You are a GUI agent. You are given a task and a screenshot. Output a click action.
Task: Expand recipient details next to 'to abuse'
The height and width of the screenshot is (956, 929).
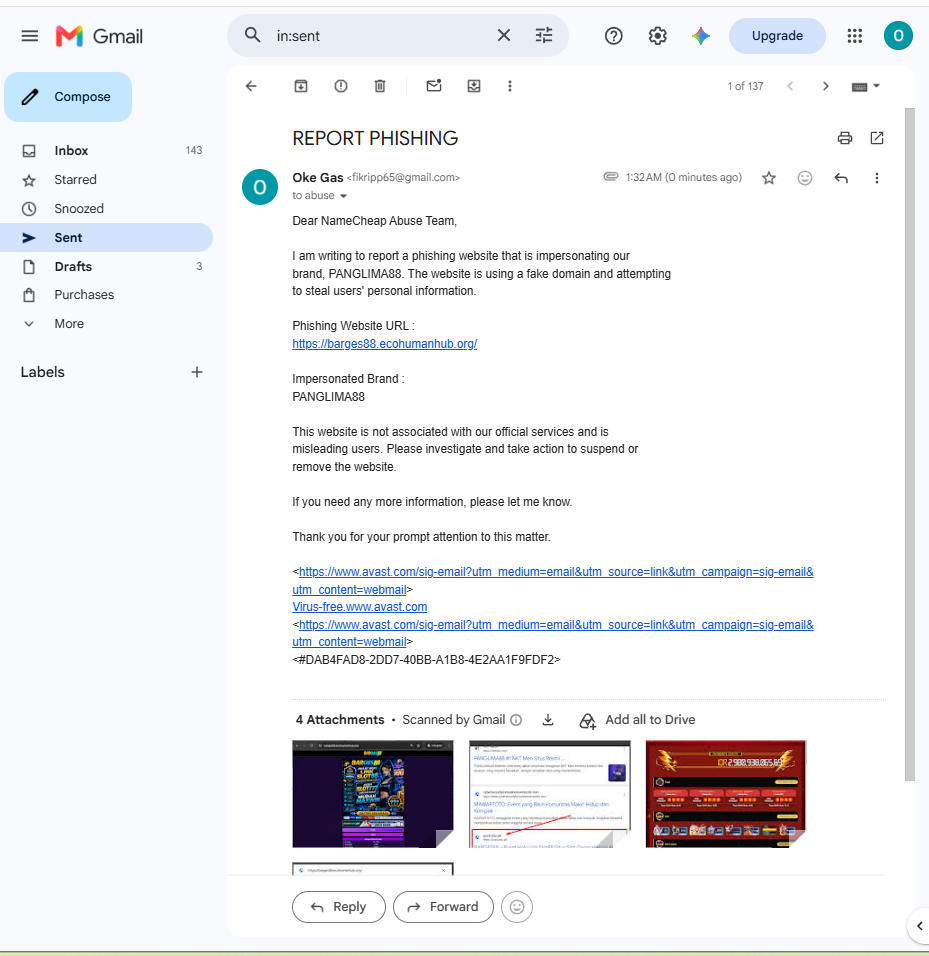(343, 196)
